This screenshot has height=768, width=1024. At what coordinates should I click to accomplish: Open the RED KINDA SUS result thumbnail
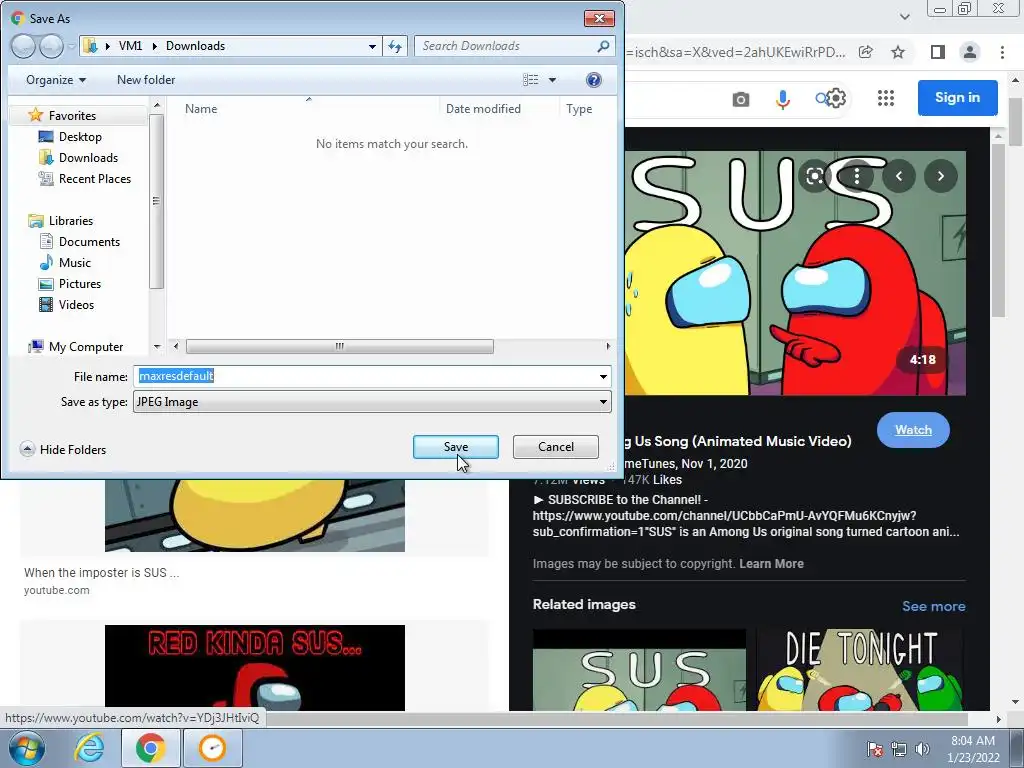(x=255, y=667)
